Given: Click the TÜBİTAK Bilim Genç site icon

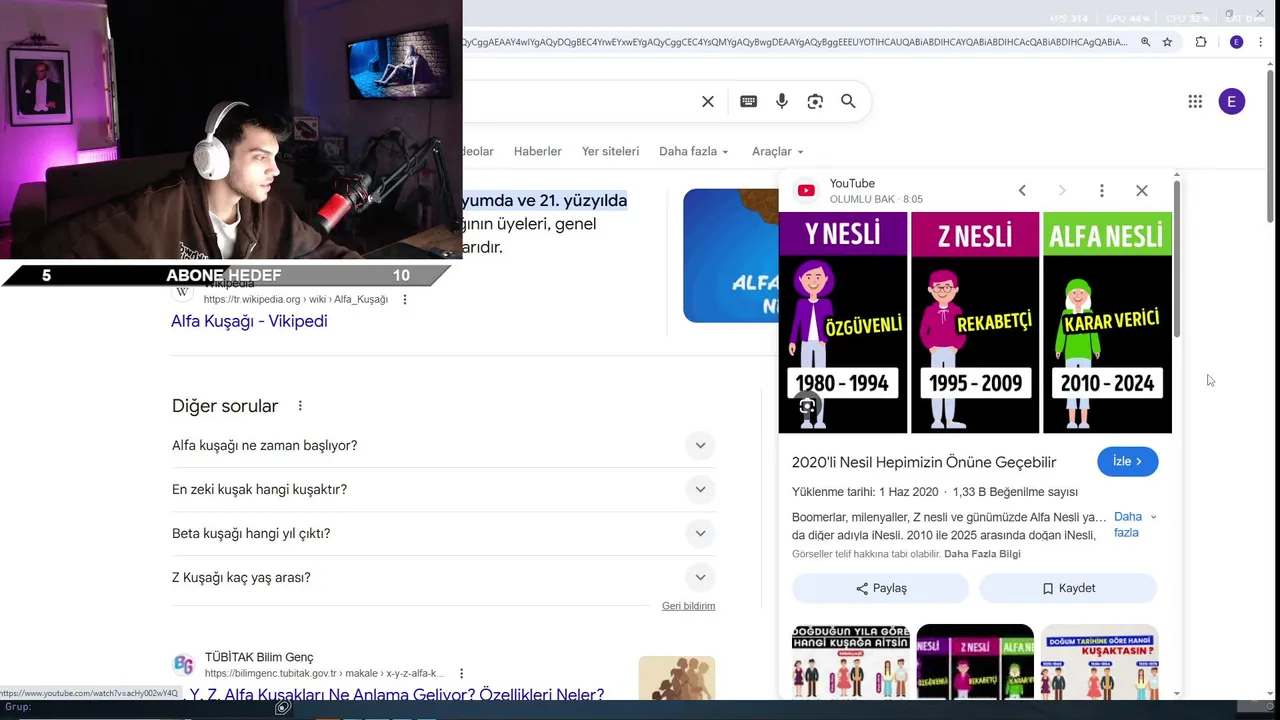Looking at the screenshot, I should coord(184,665).
